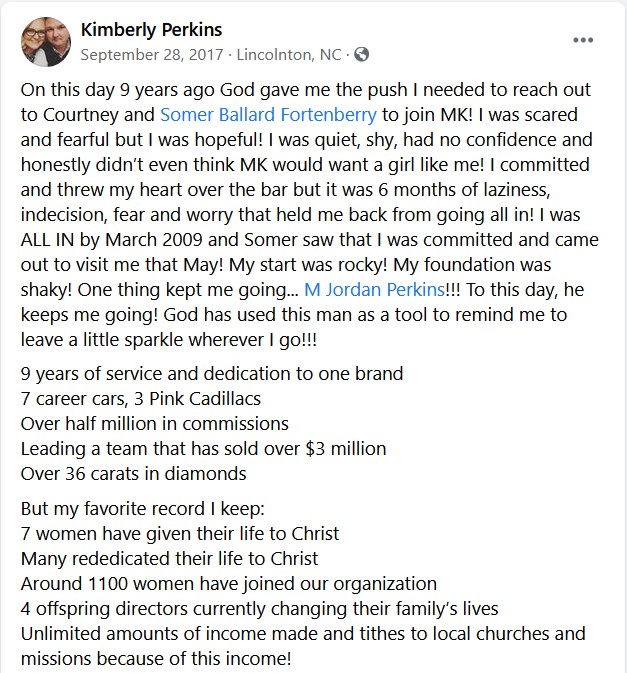
Task: Open tagged profile Somer Ballard Fortenberry
Action: click(268, 115)
